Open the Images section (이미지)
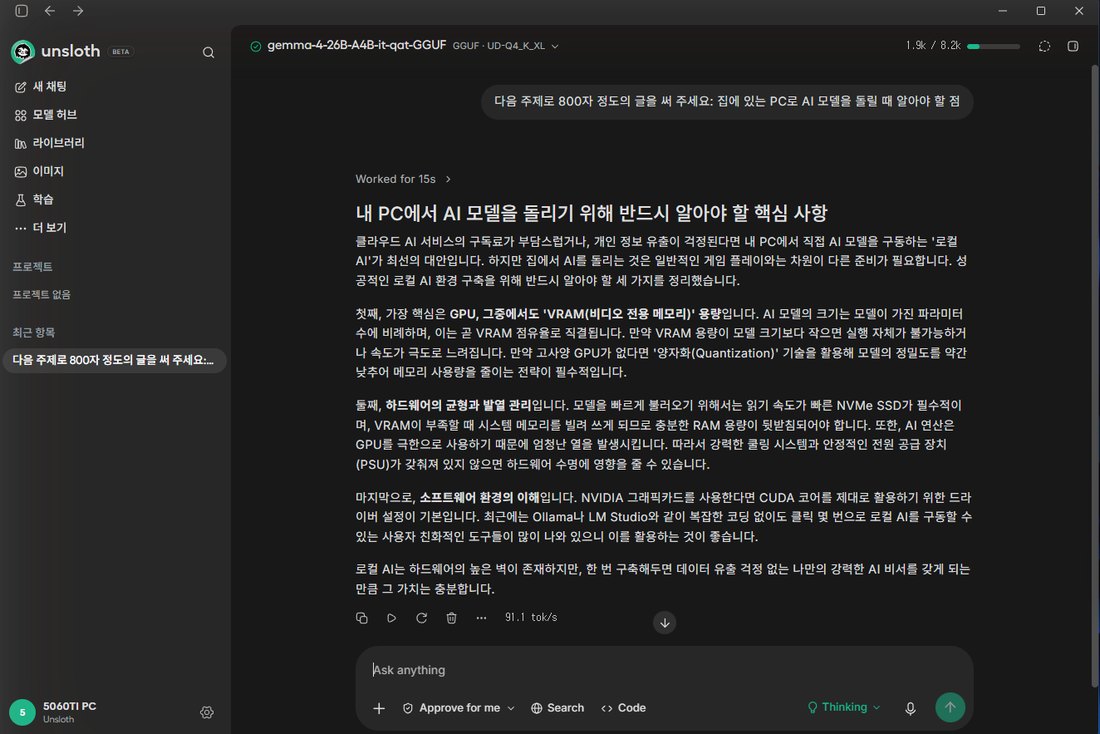Image resolution: width=1100 pixels, height=734 pixels. pos(39,171)
